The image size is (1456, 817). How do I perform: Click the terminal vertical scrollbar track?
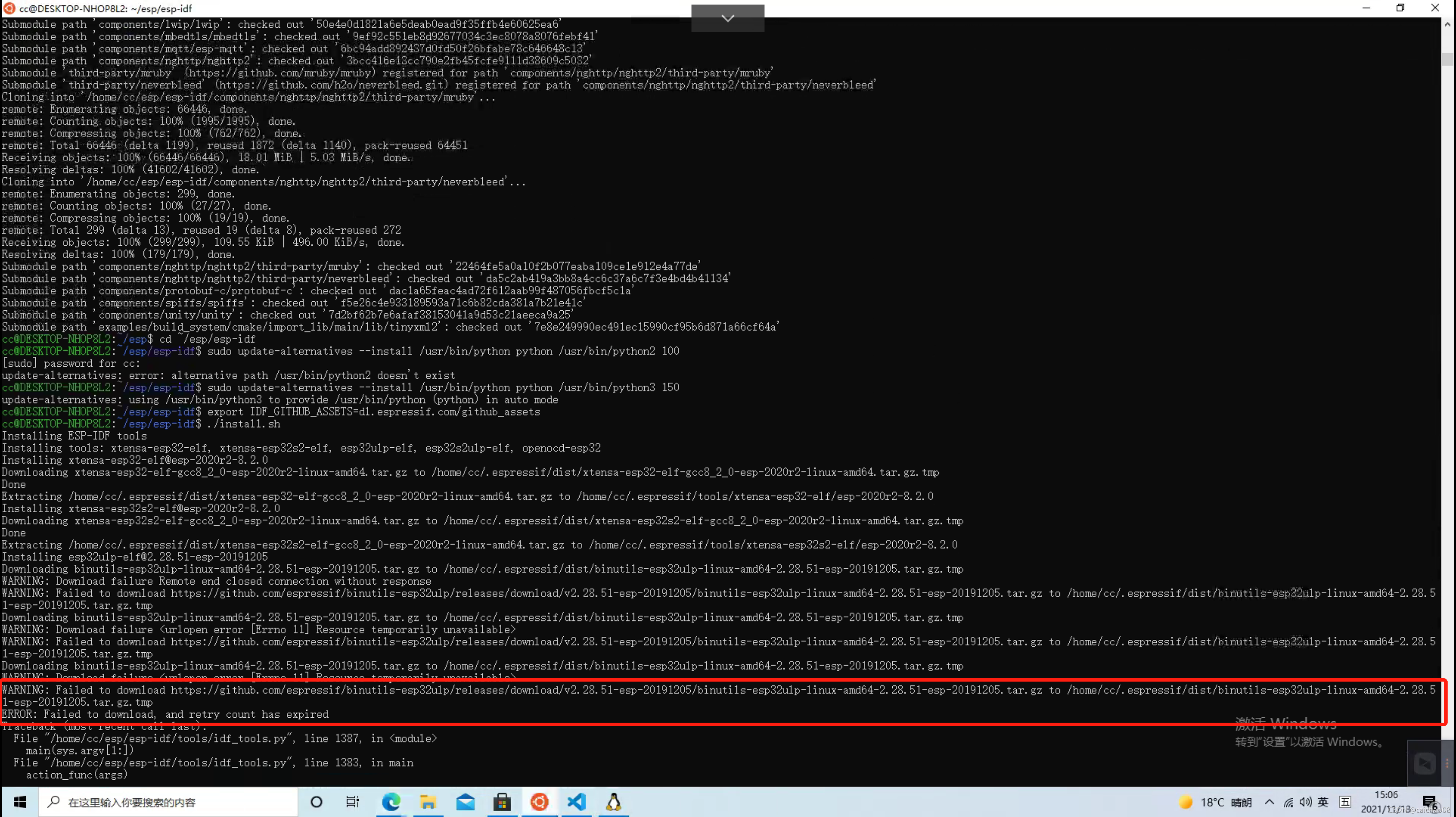pyautogui.click(x=1447, y=396)
